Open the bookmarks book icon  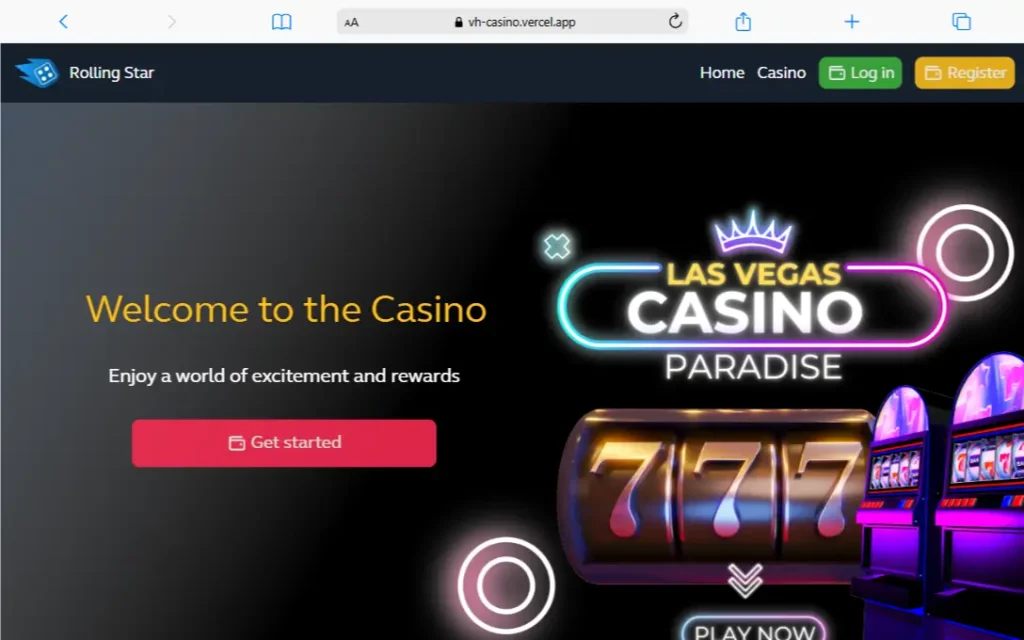click(281, 22)
